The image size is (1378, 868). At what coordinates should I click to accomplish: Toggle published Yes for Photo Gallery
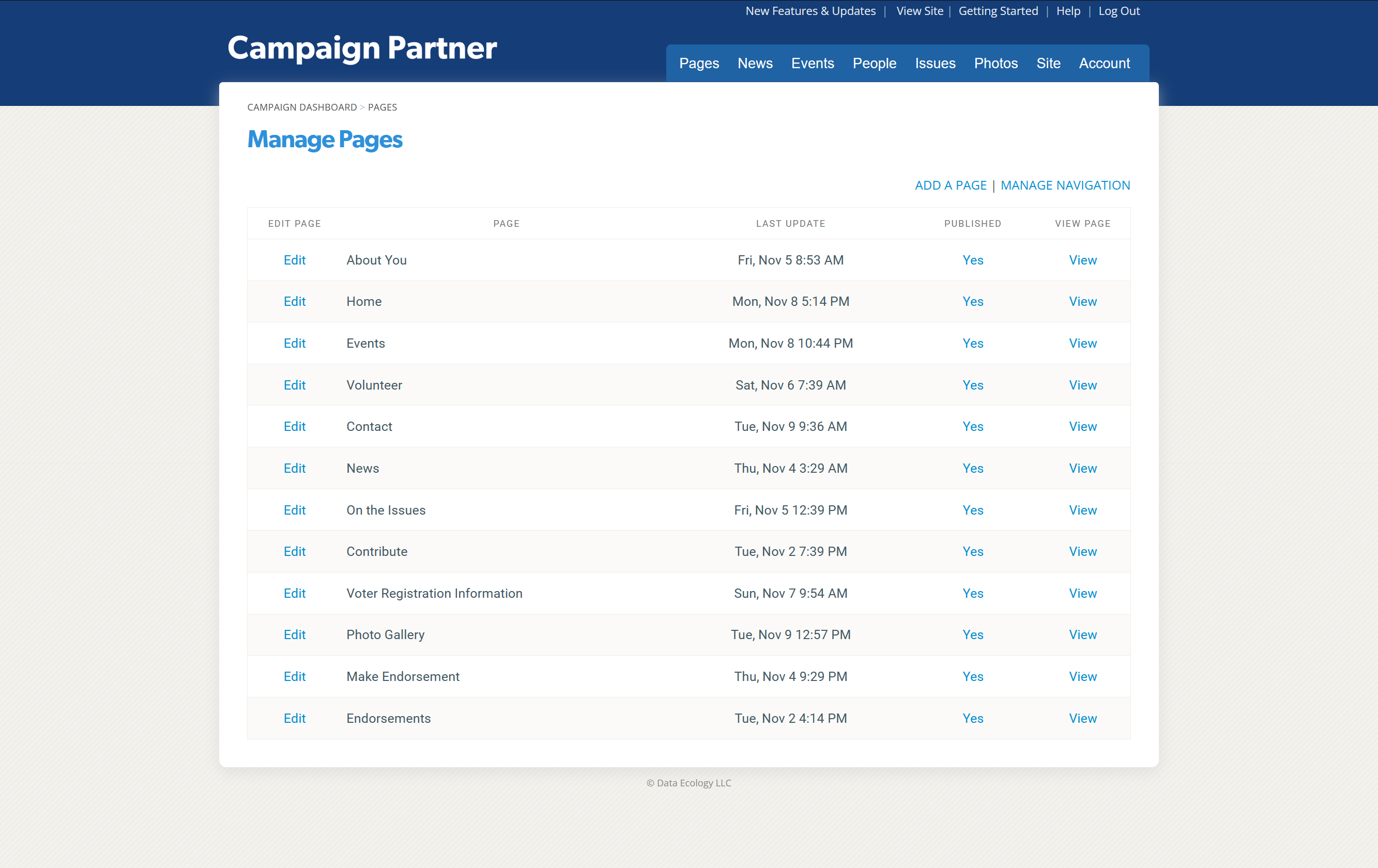pos(973,634)
